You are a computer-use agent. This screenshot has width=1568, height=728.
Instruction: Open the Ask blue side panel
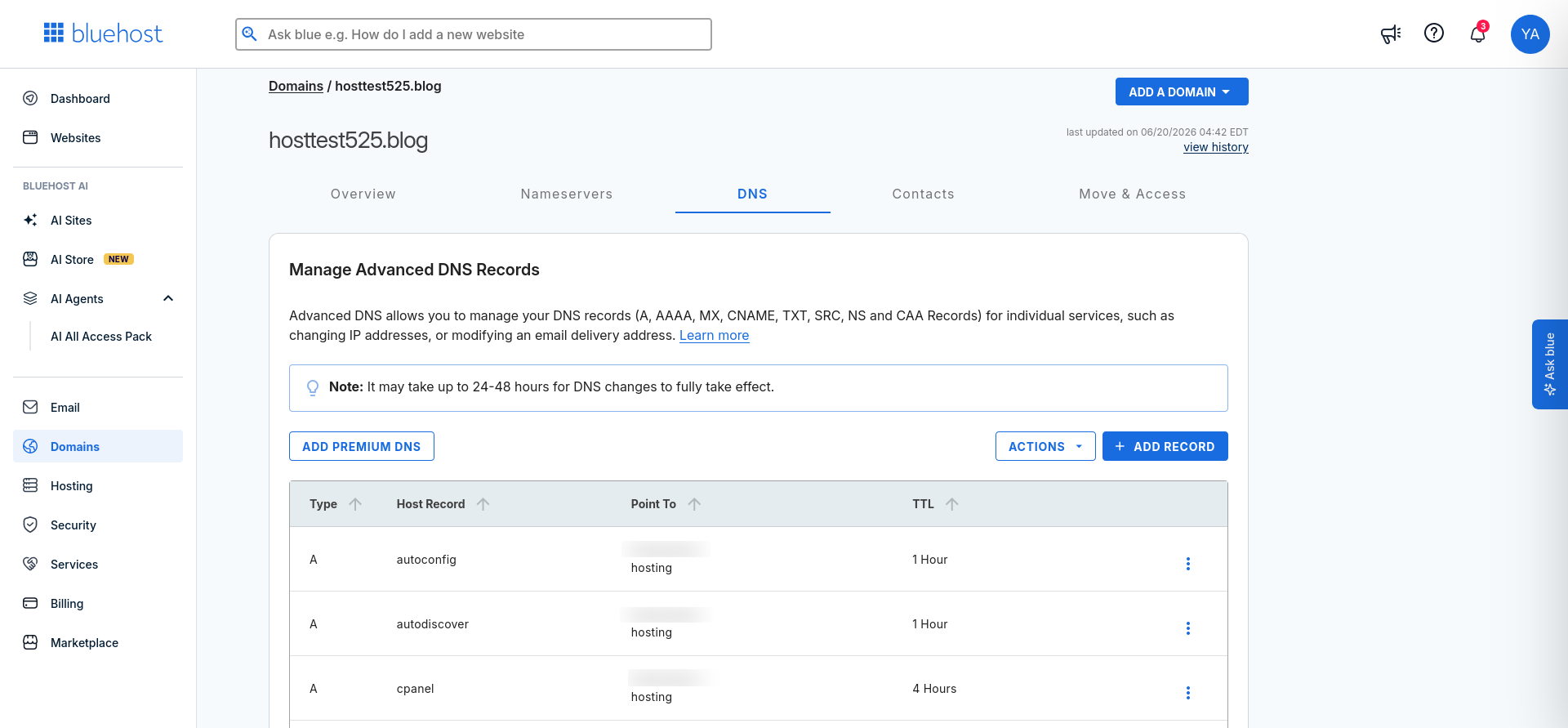(1550, 364)
